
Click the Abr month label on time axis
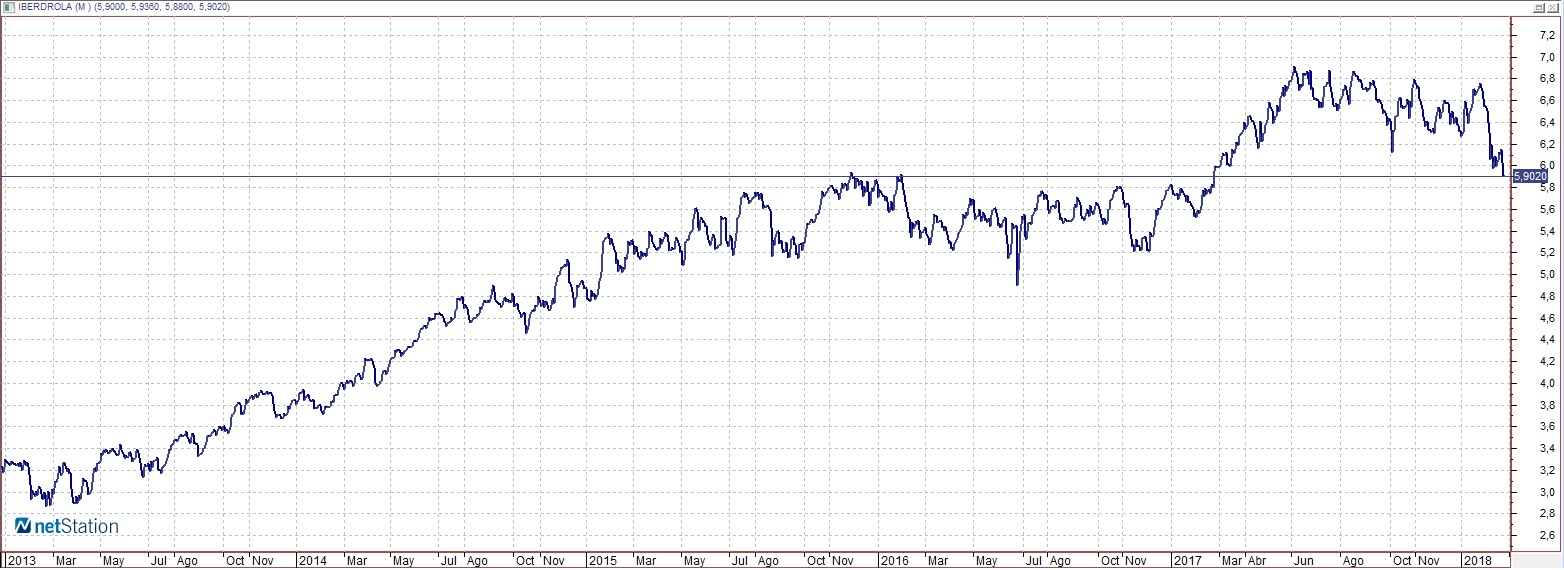pyautogui.click(x=1258, y=561)
